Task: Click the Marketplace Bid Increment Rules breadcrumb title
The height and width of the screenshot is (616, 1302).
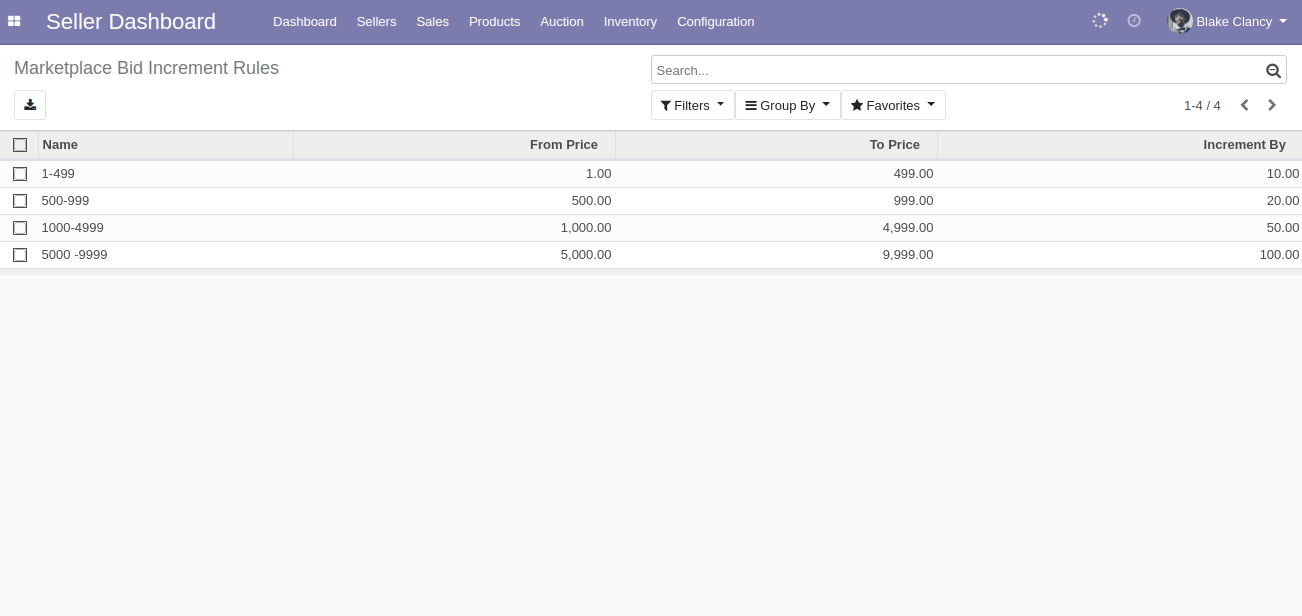Action: pyautogui.click(x=146, y=68)
